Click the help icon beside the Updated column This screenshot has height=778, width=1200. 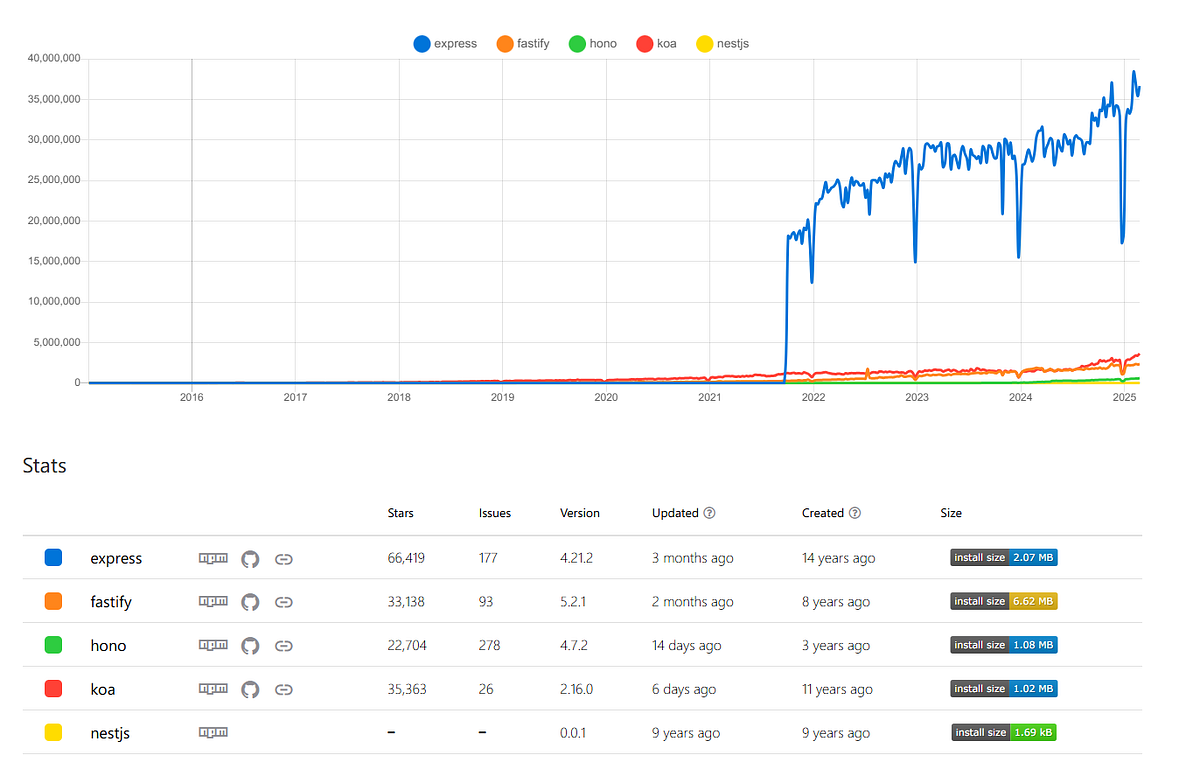709,513
